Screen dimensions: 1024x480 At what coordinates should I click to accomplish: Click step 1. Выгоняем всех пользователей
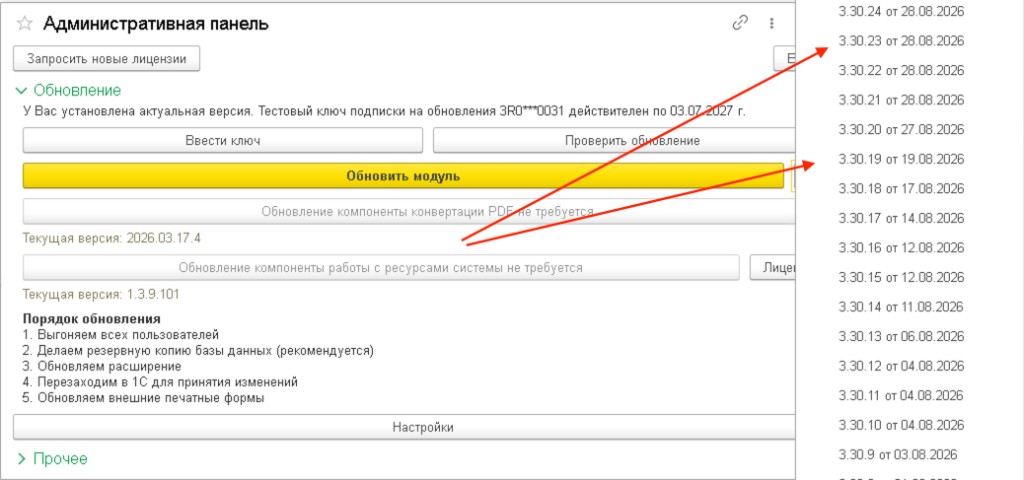tap(121, 336)
